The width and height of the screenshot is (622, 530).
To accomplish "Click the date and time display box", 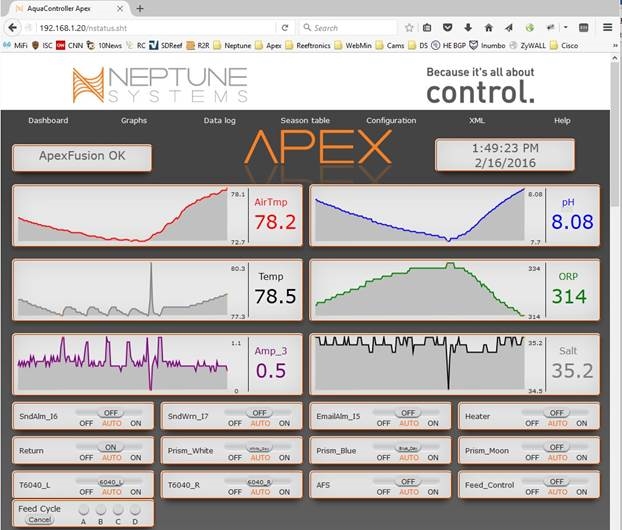I will (x=505, y=155).
